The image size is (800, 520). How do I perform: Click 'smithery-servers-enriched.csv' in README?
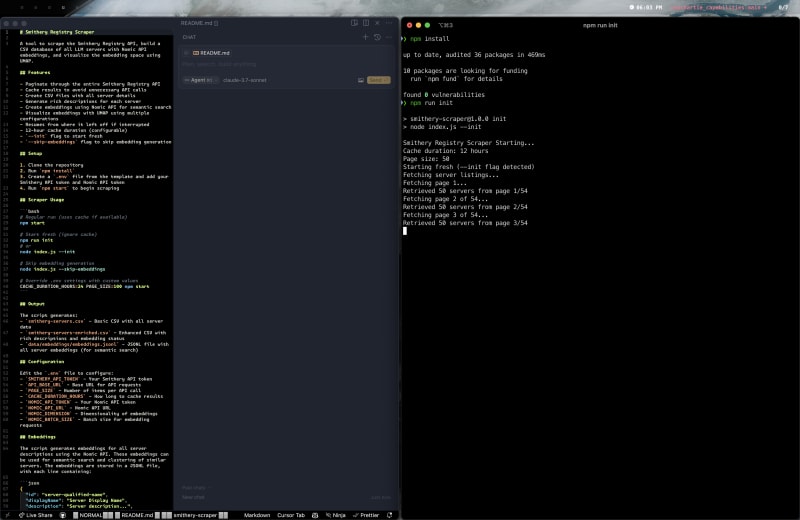click(x=67, y=333)
